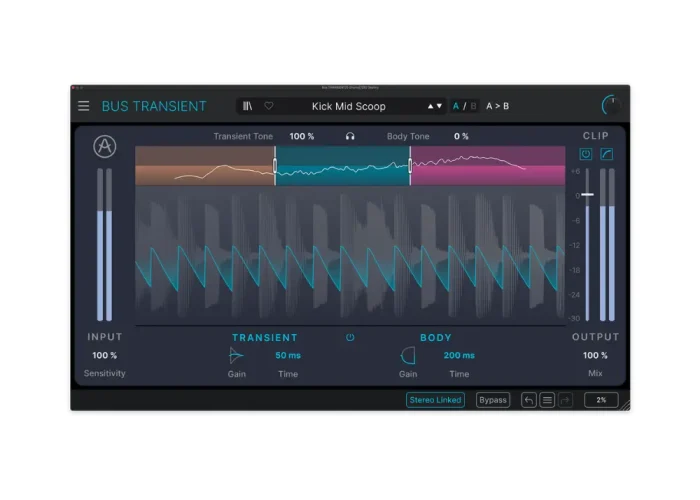Click the redo arrow icon
700x500 pixels.
coord(565,400)
